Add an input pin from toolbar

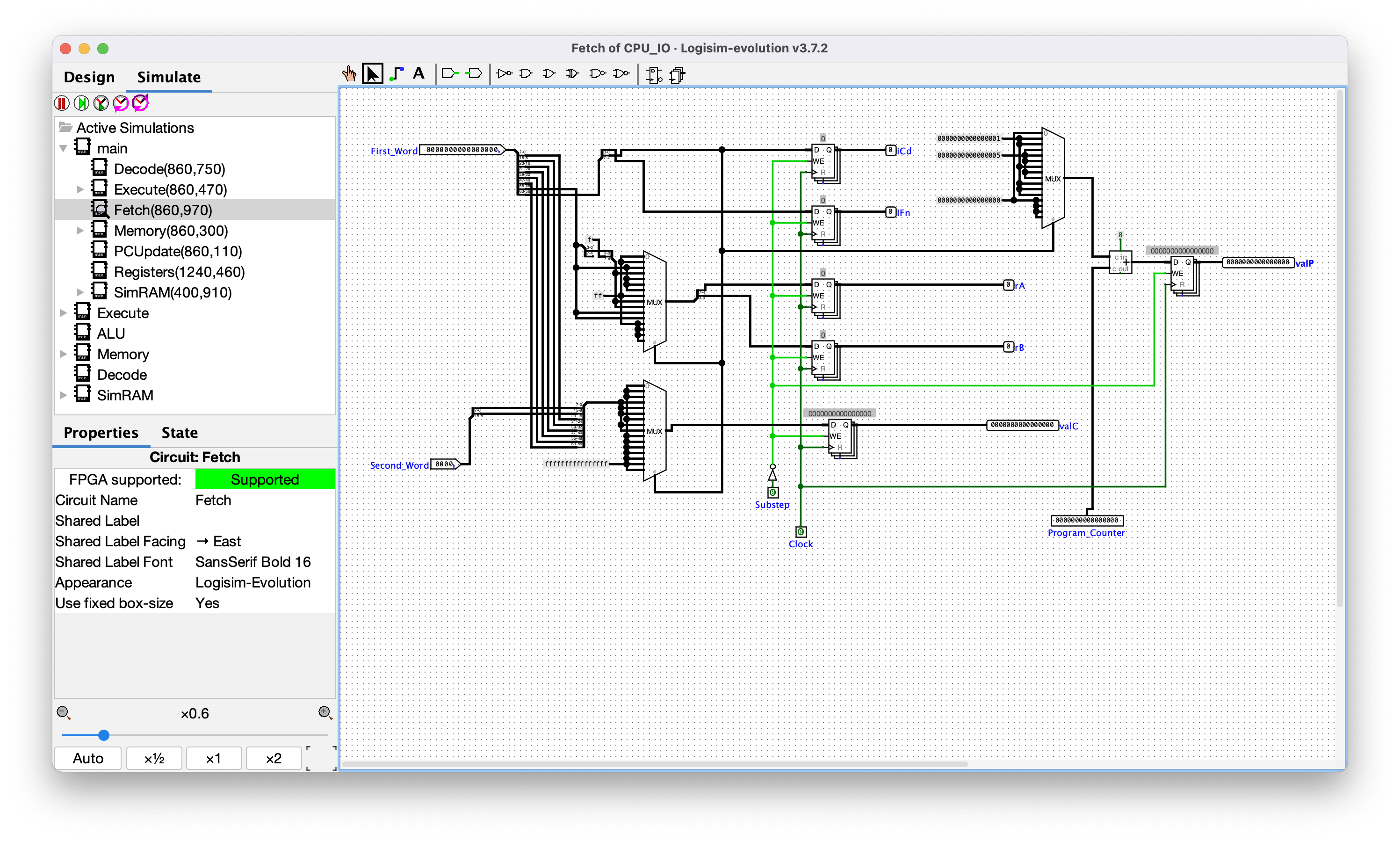[x=449, y=74]
